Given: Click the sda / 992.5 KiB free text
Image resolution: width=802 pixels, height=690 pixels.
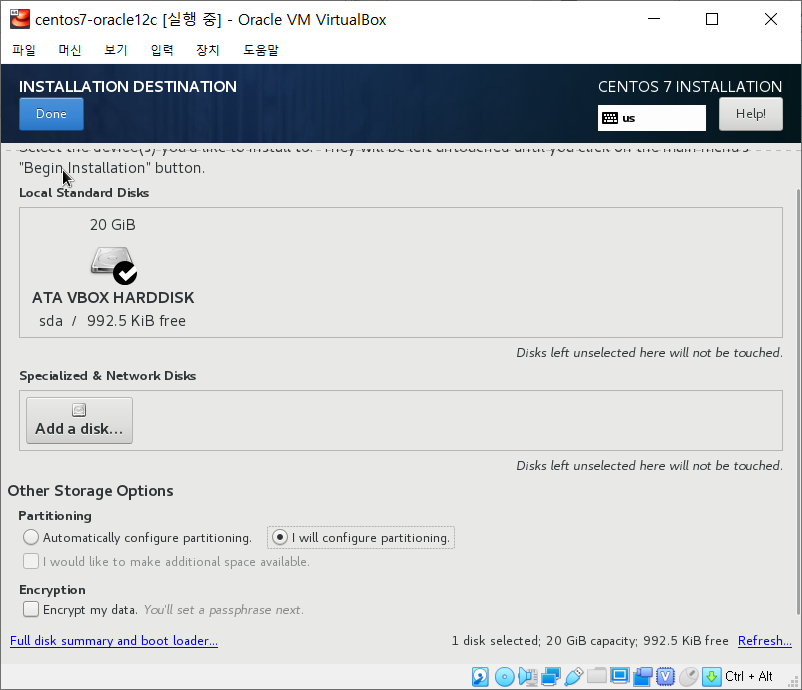Looking at the screenshot, I should pyautogui.click(x=113, y=321).
